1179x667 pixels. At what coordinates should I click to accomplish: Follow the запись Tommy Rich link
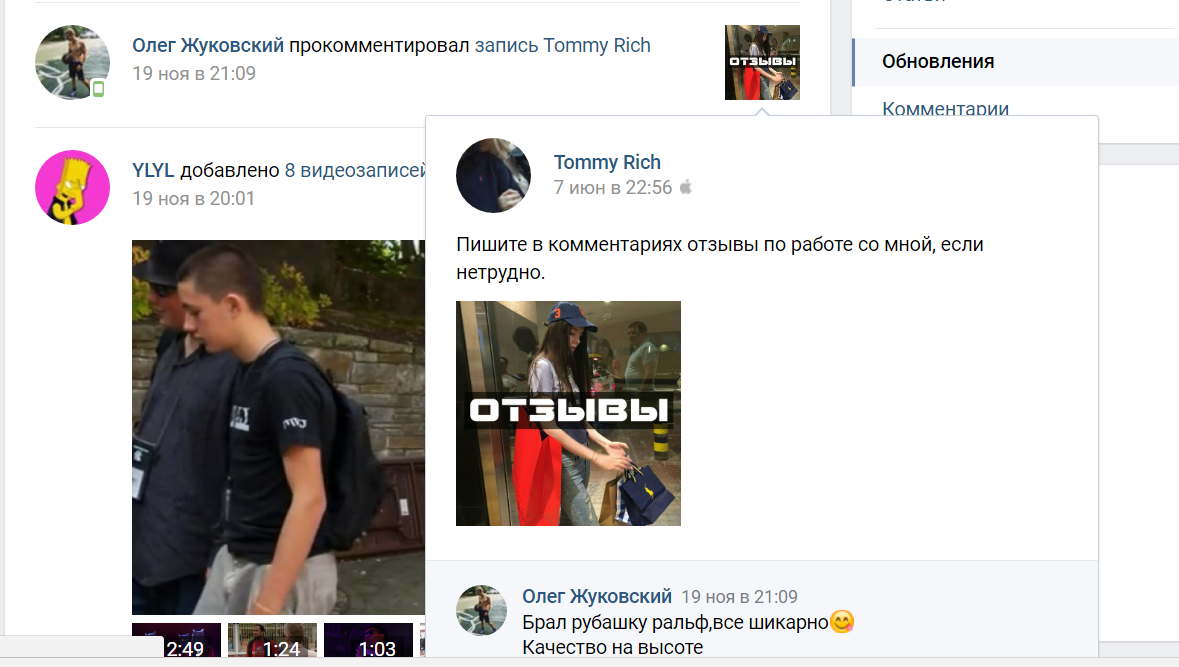(562, 45)
